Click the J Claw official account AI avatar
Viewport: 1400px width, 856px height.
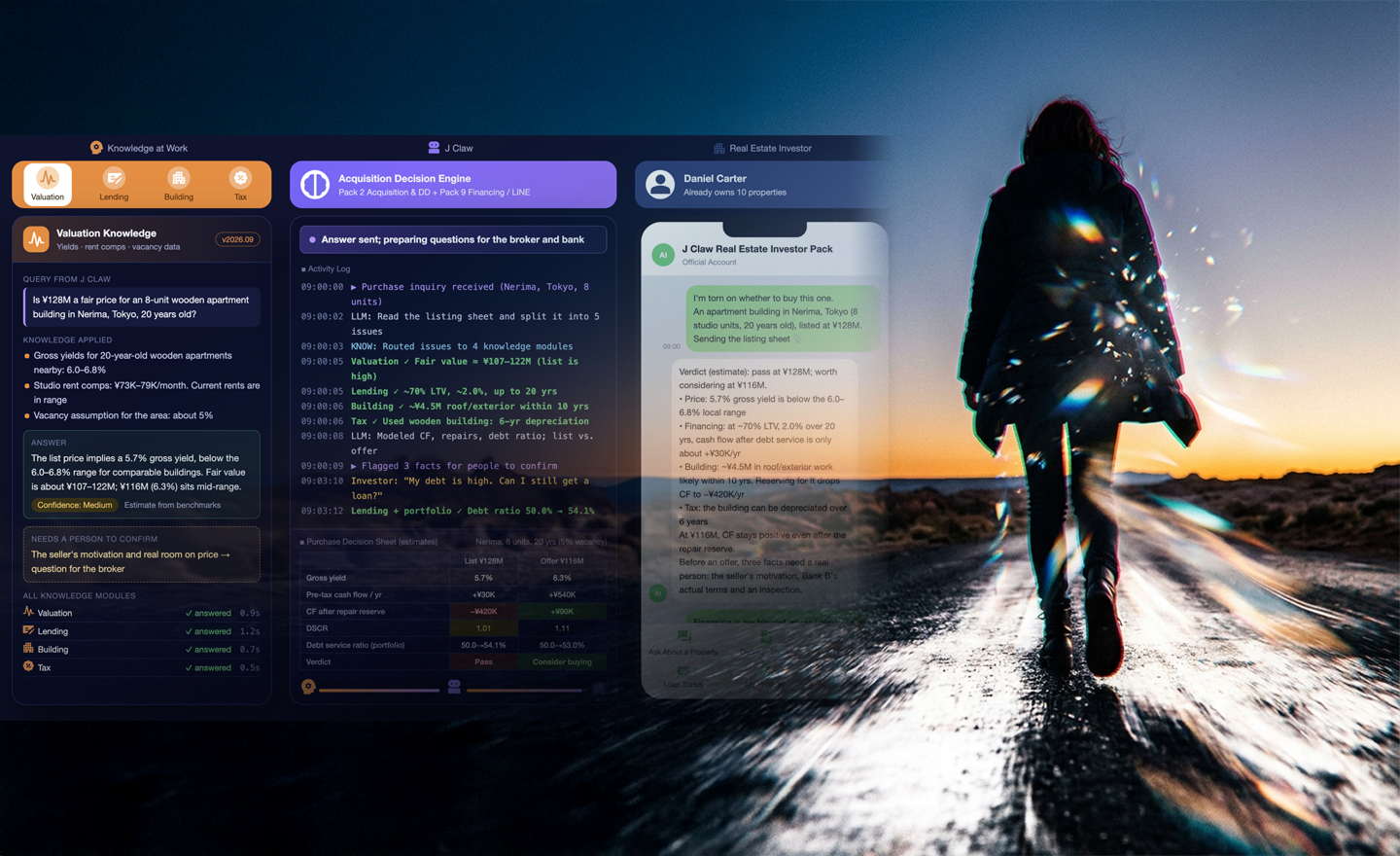click(663, 255)
